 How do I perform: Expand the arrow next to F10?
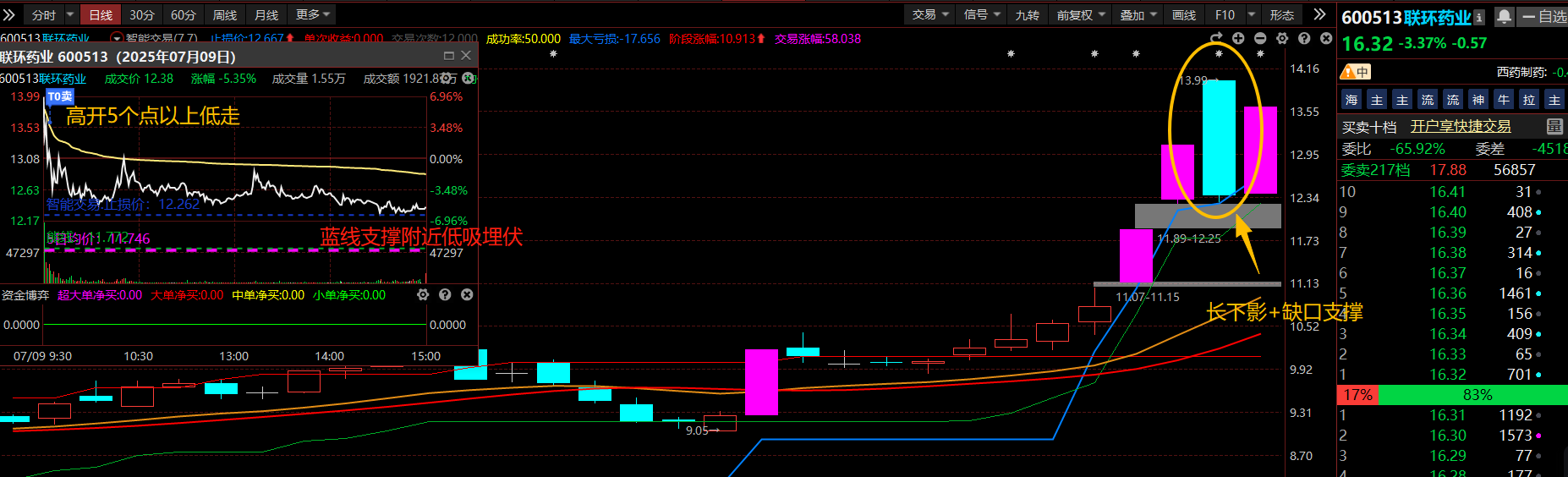(1252, 14)
